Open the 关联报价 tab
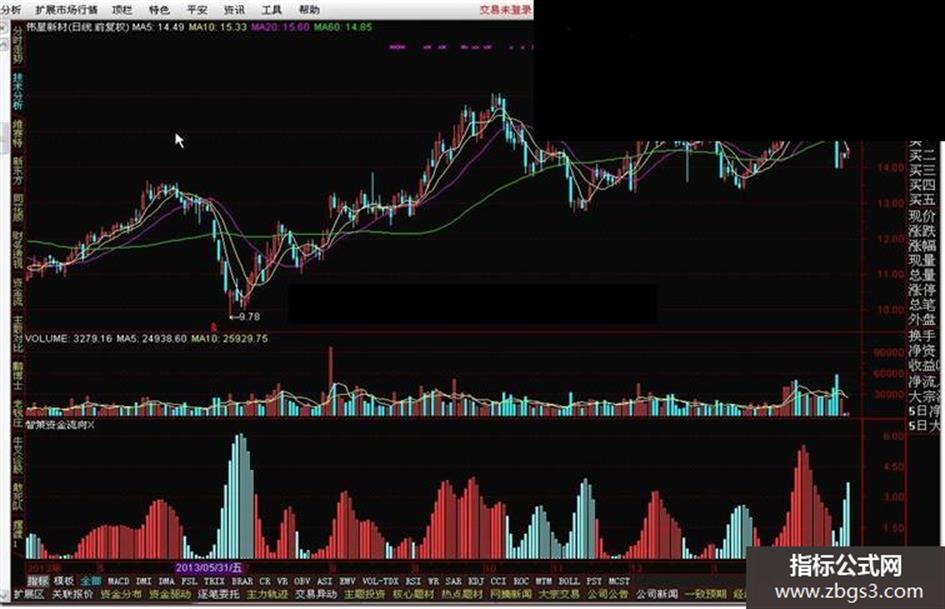945x609 pixels. tap(72, 595)
